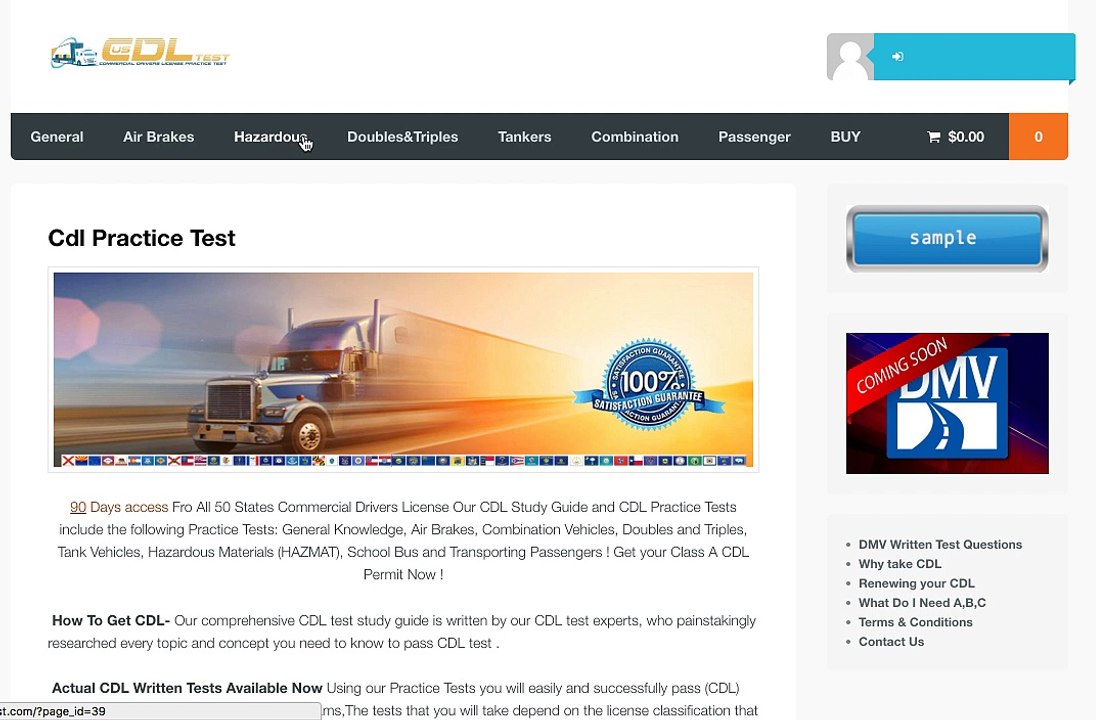
Task: Open the What Do I Need A,B,C link
Action: 922,603
